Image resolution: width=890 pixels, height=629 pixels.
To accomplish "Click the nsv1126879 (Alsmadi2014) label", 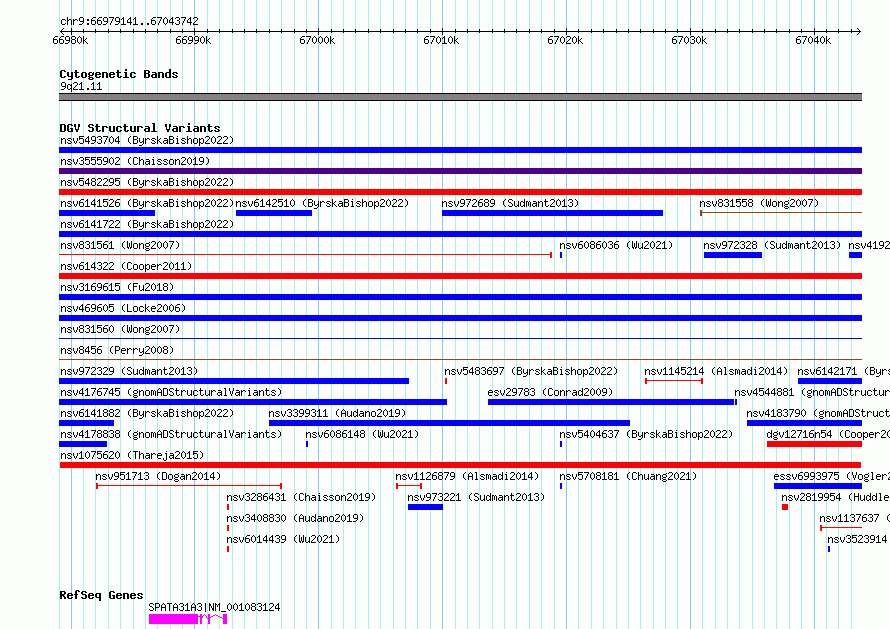I will click(467, 476).
